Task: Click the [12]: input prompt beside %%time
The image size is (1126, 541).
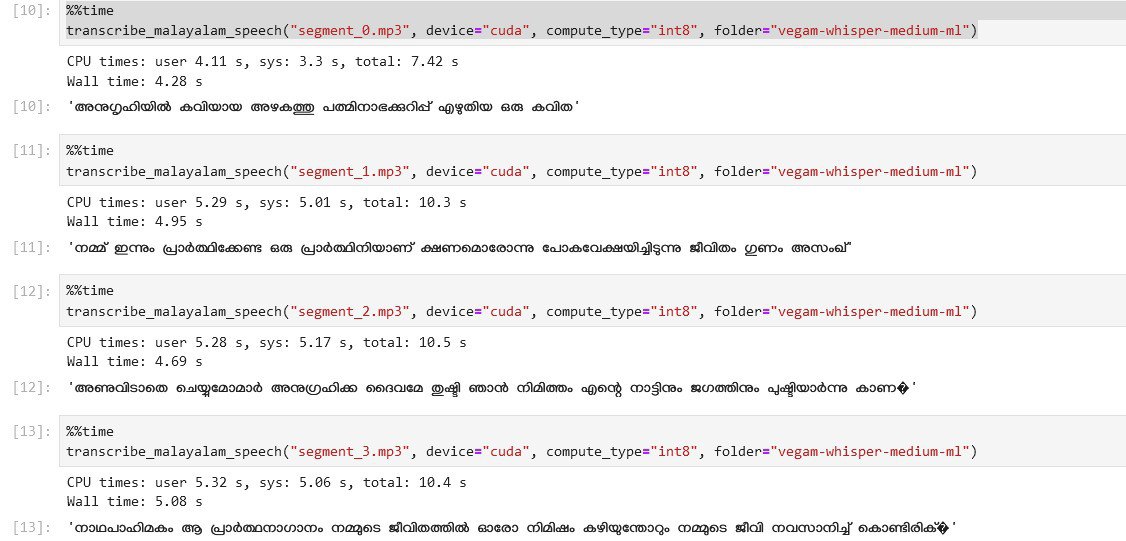Action: [x=32, y=291]
